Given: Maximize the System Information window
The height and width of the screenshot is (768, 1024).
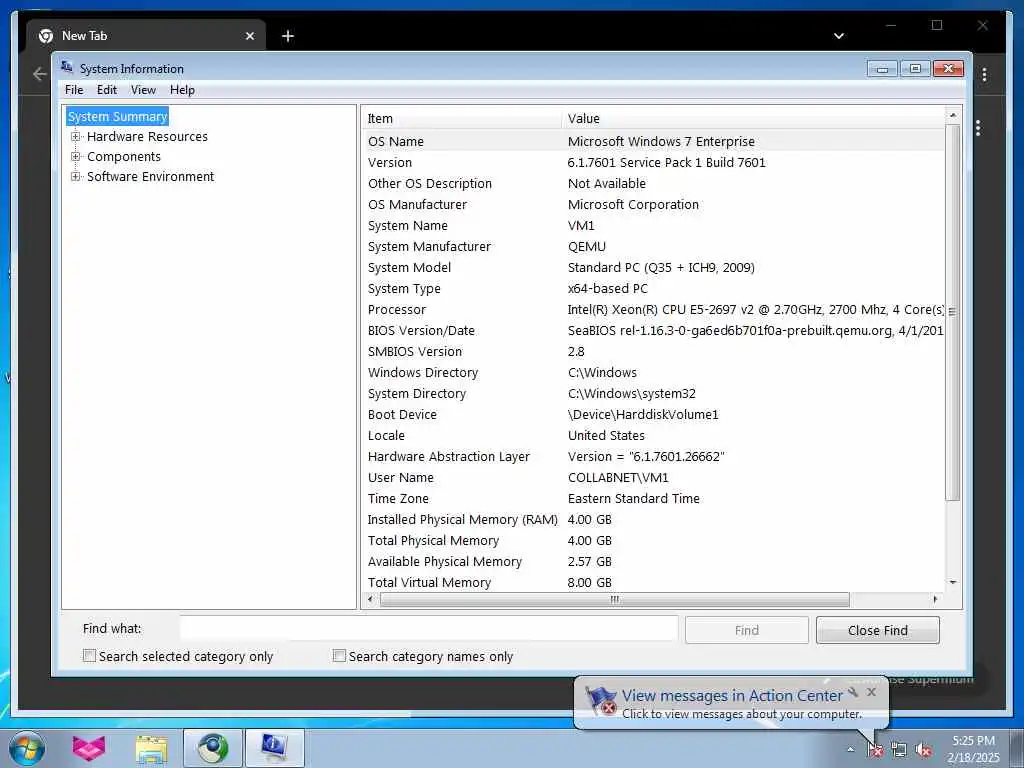Looking at the screenshot, I should [916, 69].
